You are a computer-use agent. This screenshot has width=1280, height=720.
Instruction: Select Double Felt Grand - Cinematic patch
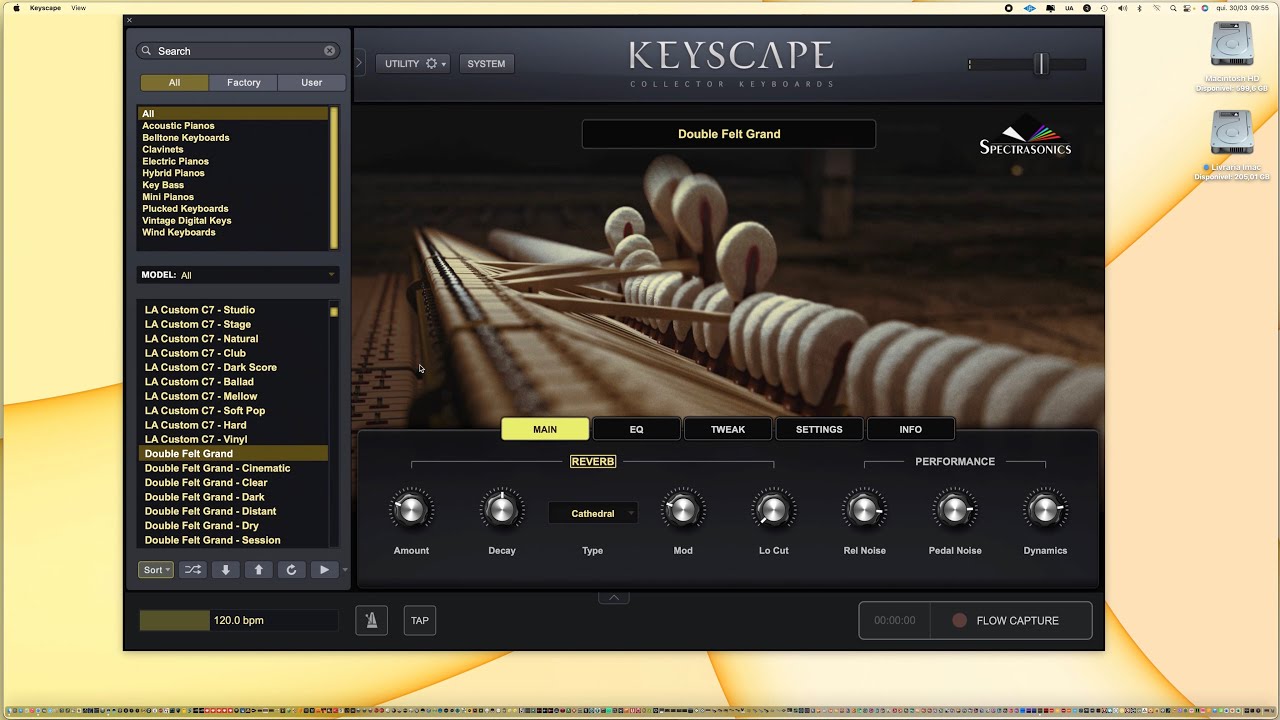(217, 468)
